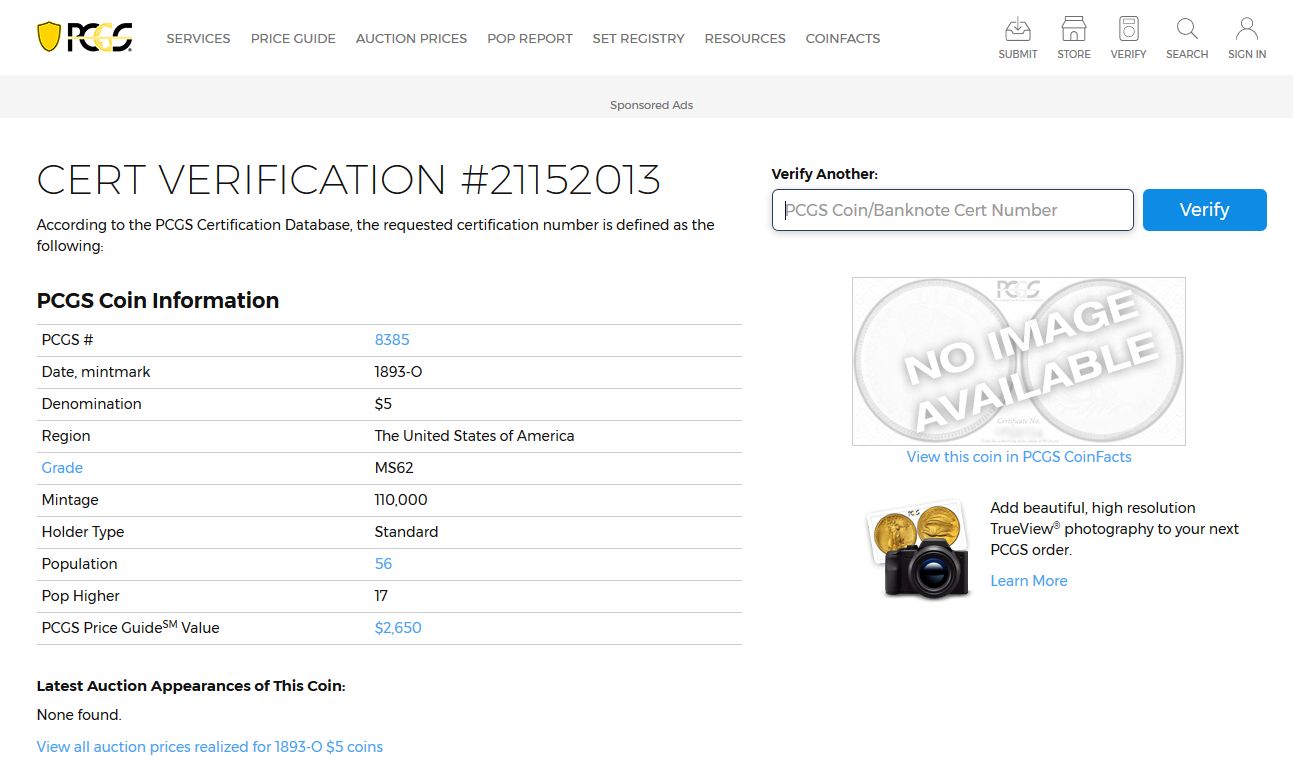Click the Verify Another label
Image resolution: width=1293 pixels, height=782 pixels.
(824, 174)
